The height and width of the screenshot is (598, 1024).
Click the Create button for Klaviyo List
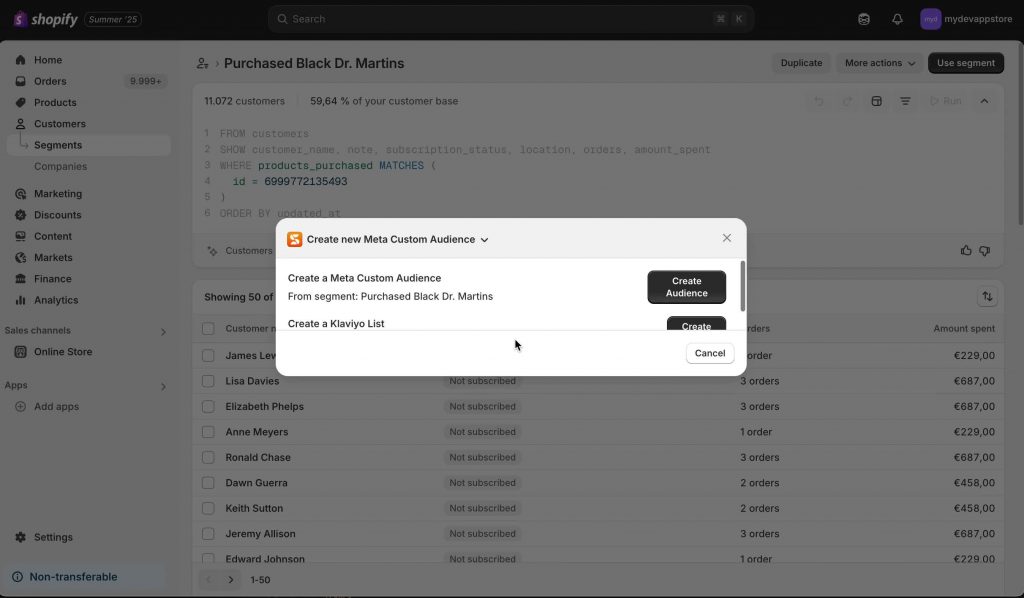[x=696, y=324]
